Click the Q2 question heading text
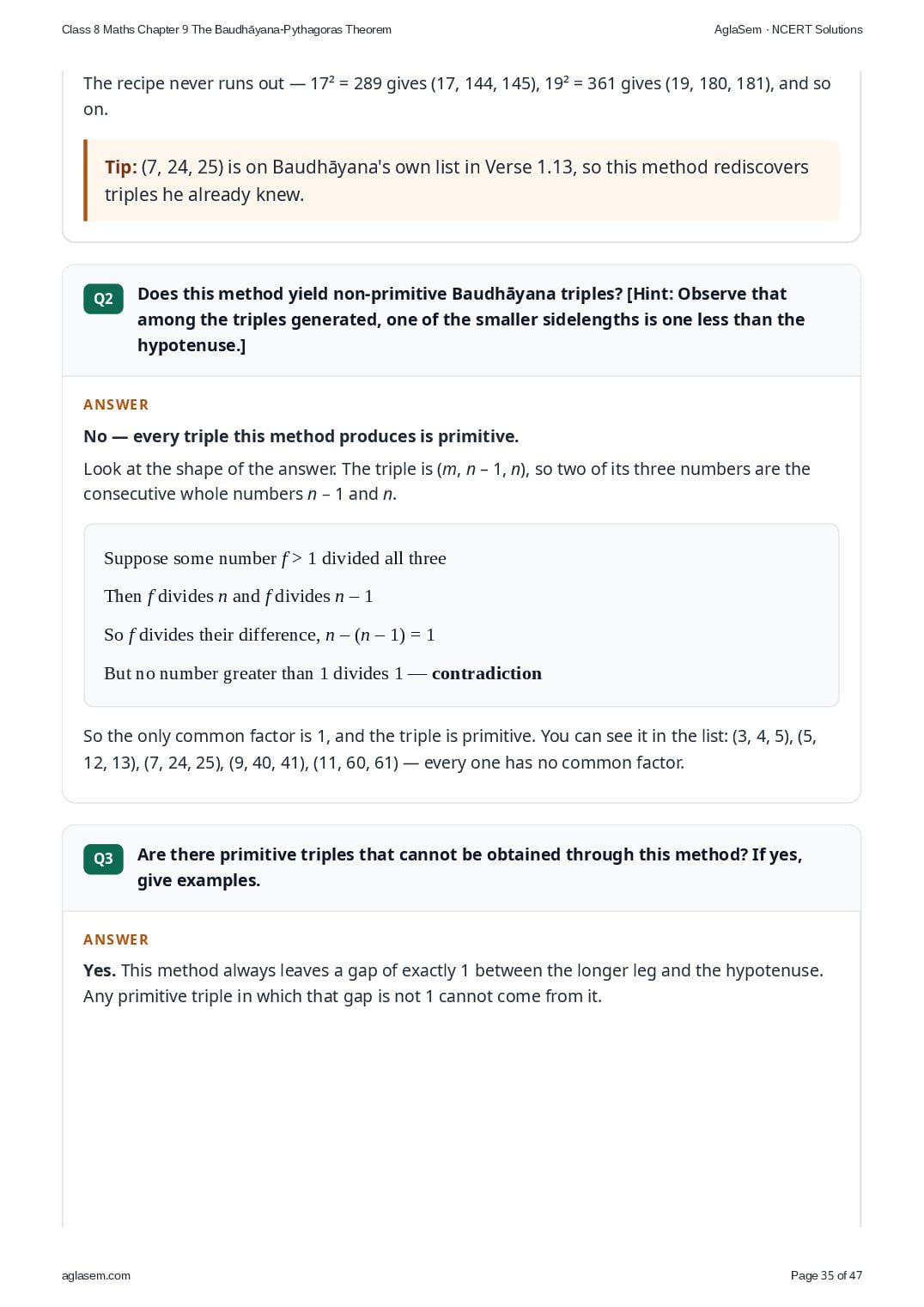 click(471, 319)
